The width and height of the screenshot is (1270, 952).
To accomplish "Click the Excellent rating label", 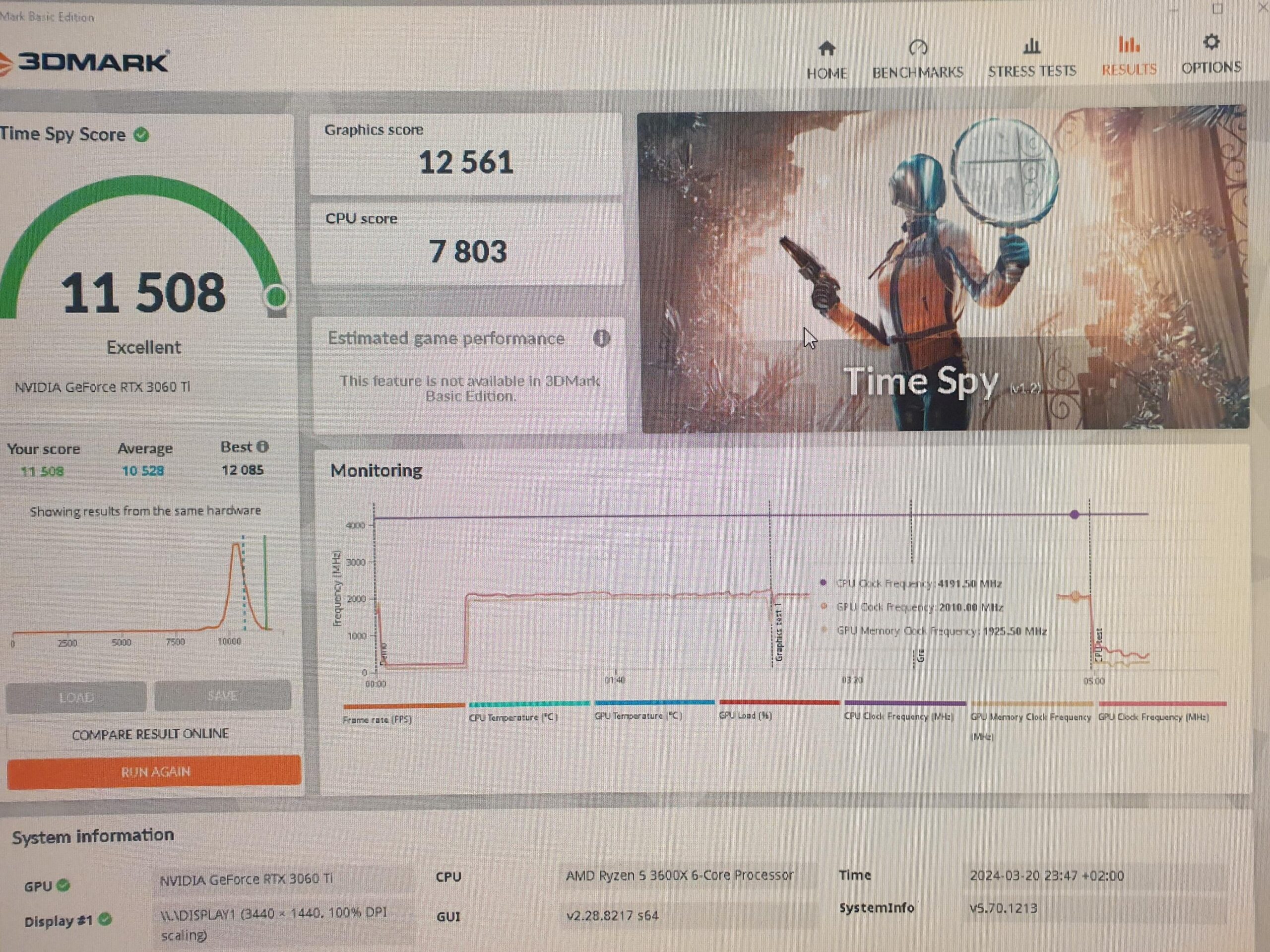I will pos(143,347).
